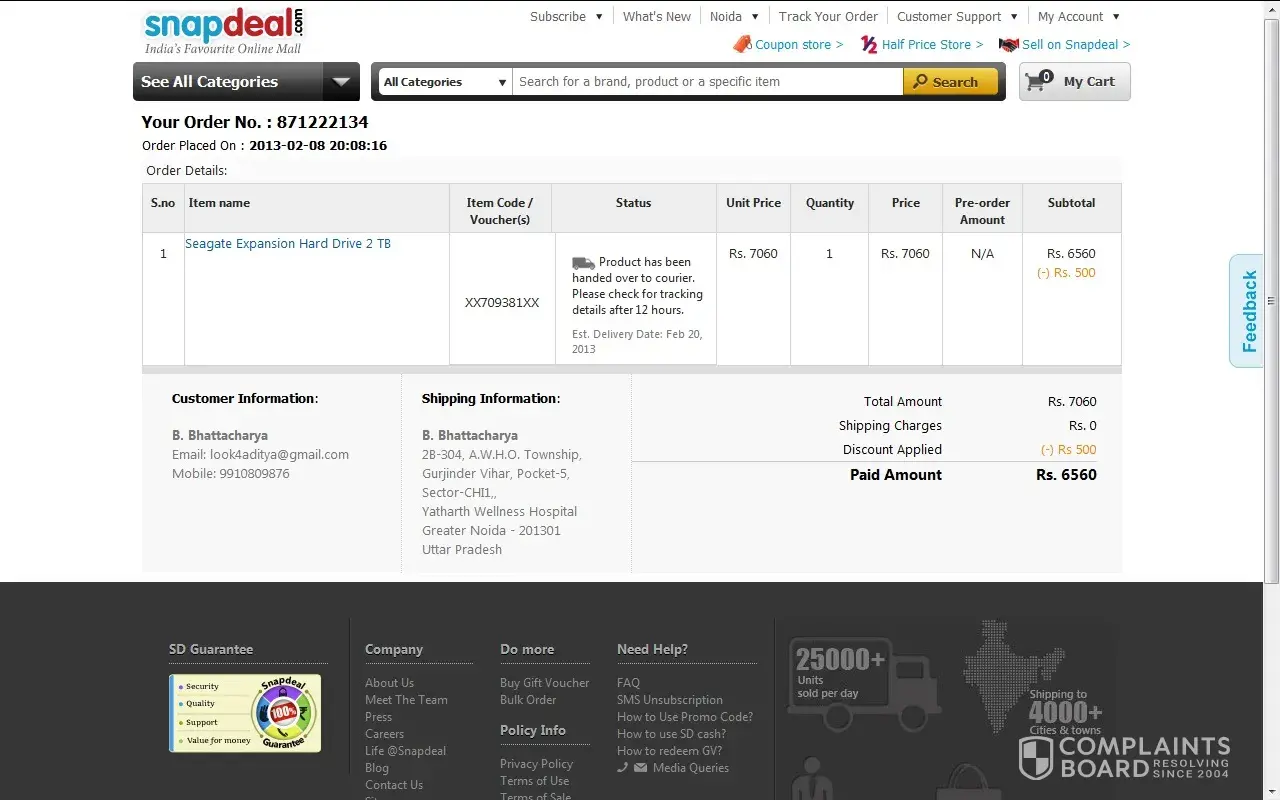
Task: Click the 25000+ units delivery truck graphic
Action: [863, 684]
